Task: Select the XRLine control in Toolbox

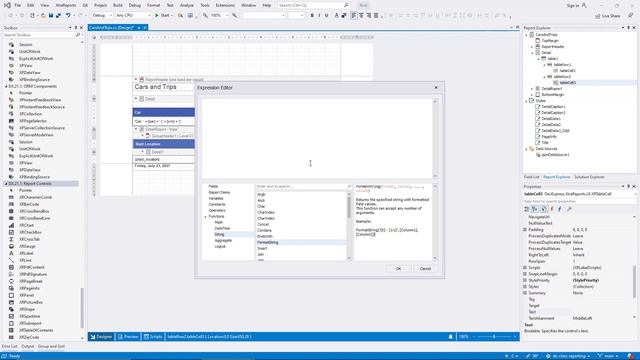Action: [25, 260]
